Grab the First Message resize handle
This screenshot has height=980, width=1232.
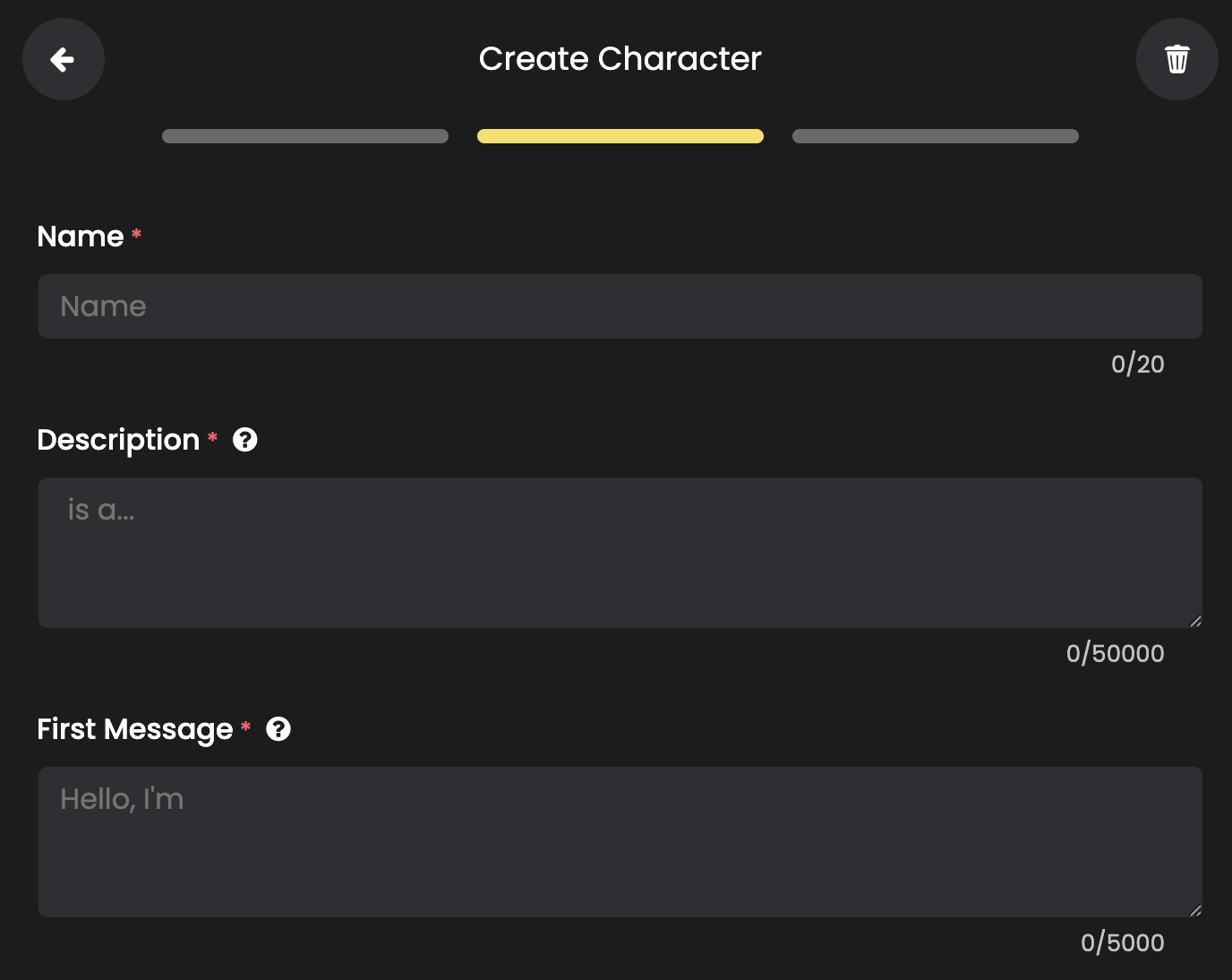pyautogui.click(x=1195, y=910)
